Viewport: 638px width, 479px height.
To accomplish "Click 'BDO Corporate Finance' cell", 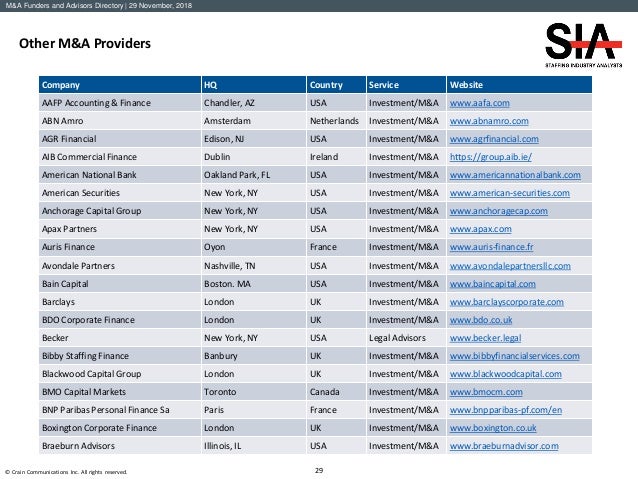I will pos(120,320).
